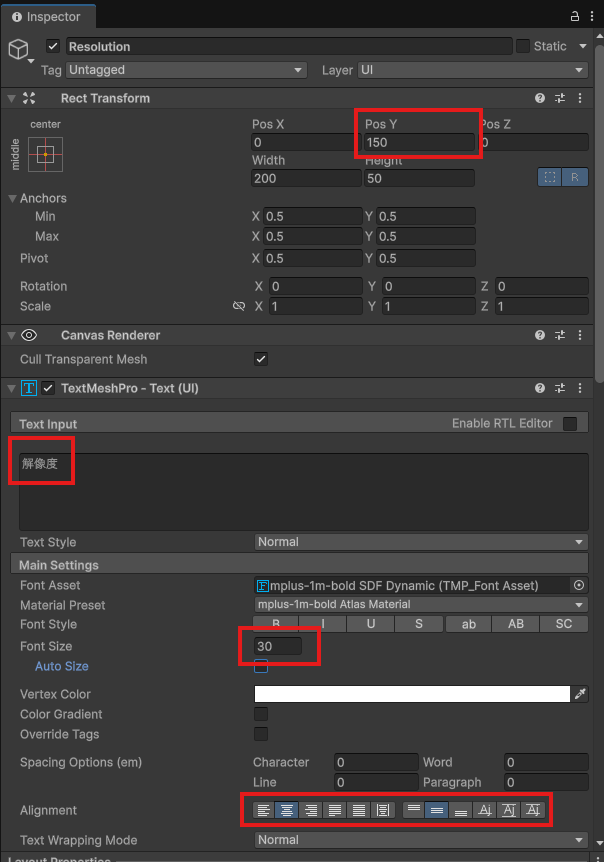Open the Layer dropdown showing UI
This screenshot has width=604, height=862.
(x=472, y=70)
